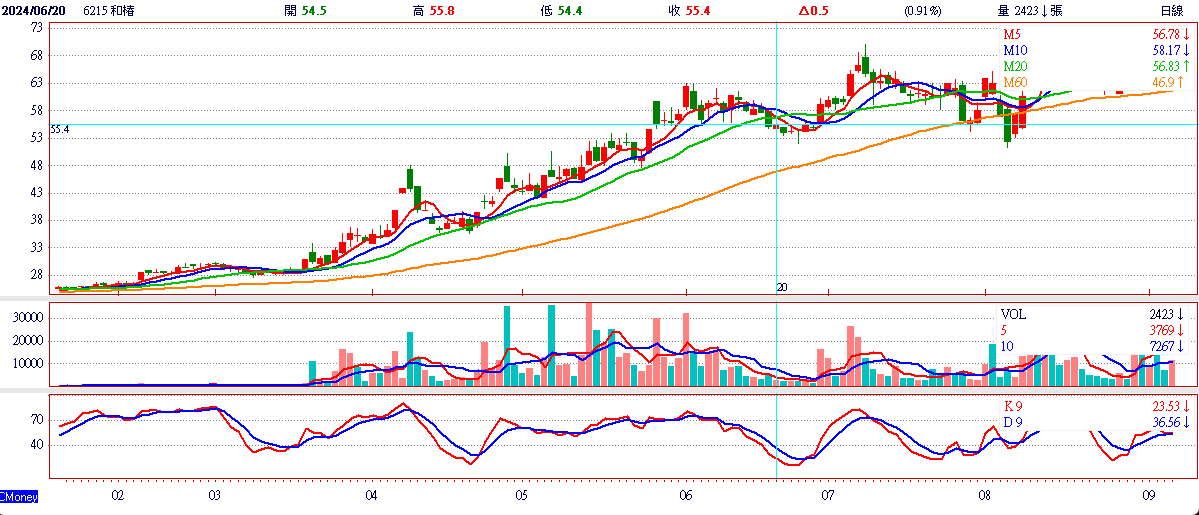Click the VOL label in volume panel
Viewport: 1199px width, 515px height.
click(1013, 315)
